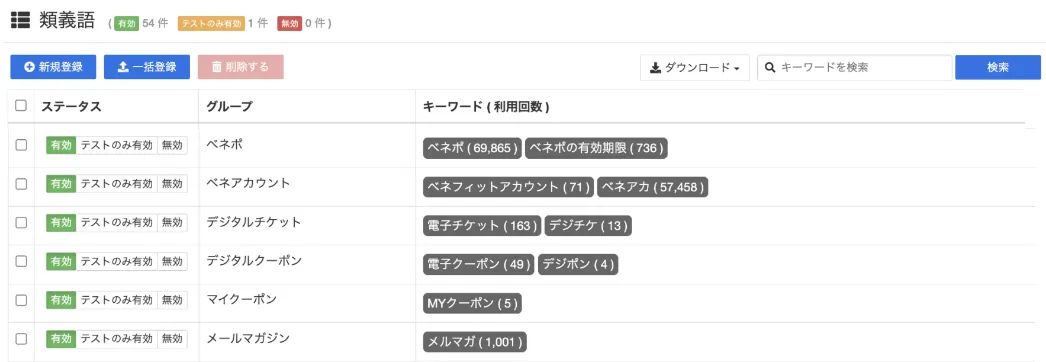This screenshot has height=362, width=1046.
Task: Tick the デジタルチケット row checkbox
Action: (21, 223)
